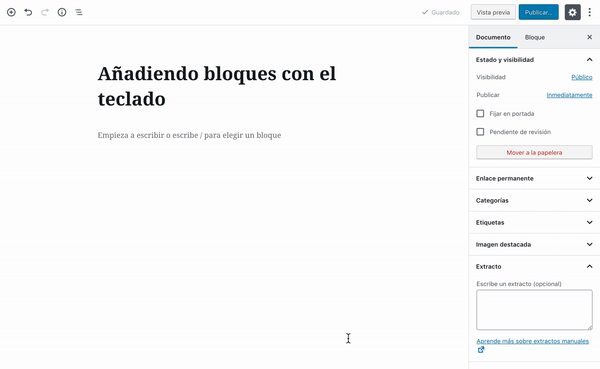Screen dimensions: 600x369
Task: Click the Publicar label in sidebar
Action: coord(488,95)
